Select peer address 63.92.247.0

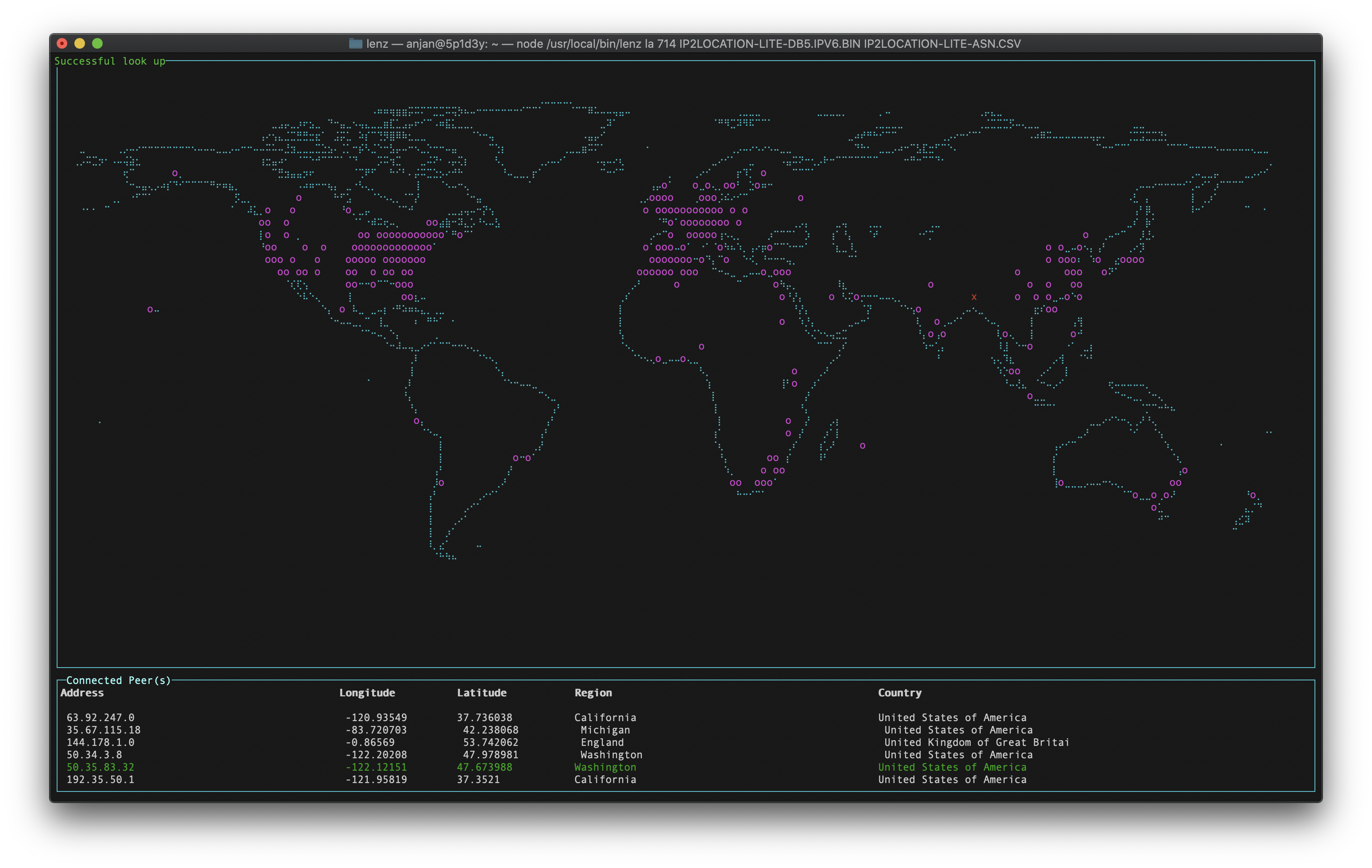pyautogui.click(x=100, y=718)
